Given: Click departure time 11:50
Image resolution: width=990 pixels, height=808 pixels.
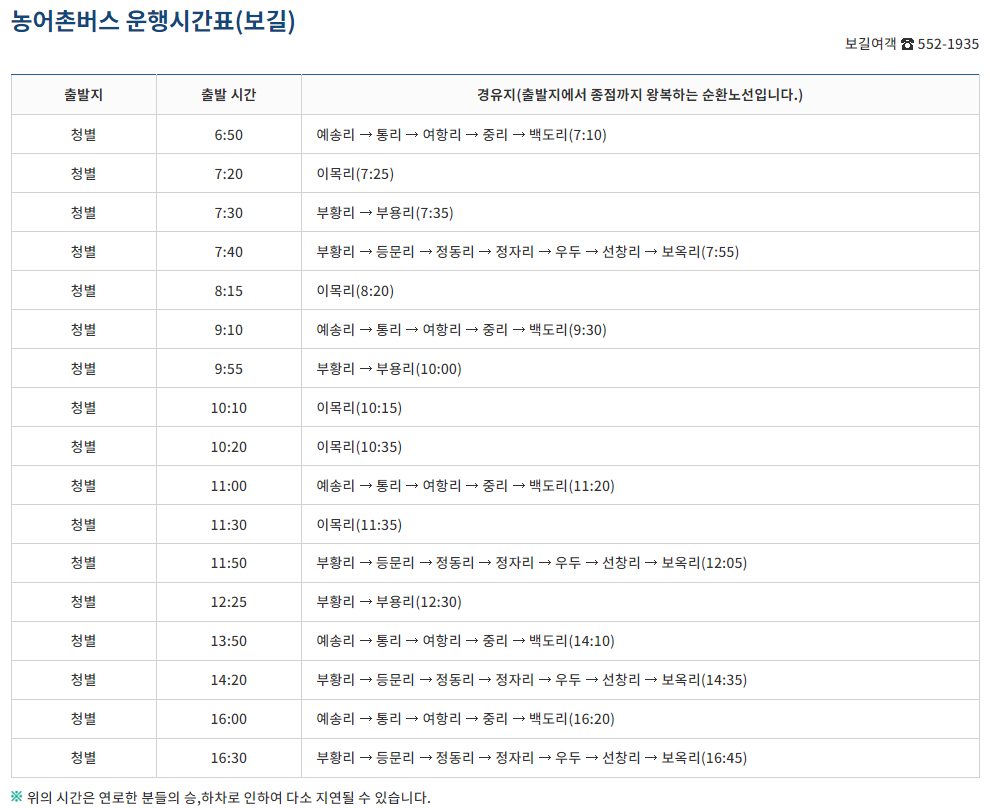Looking at the screenshot, I should (x=229, y=563).
